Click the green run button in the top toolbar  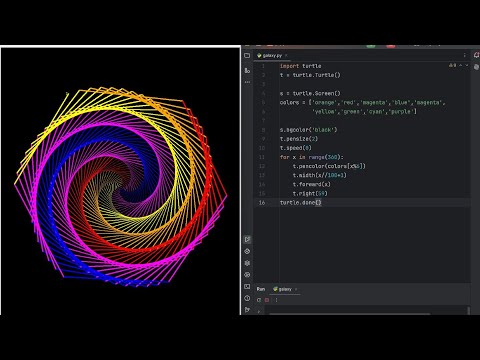click(371, 46)
